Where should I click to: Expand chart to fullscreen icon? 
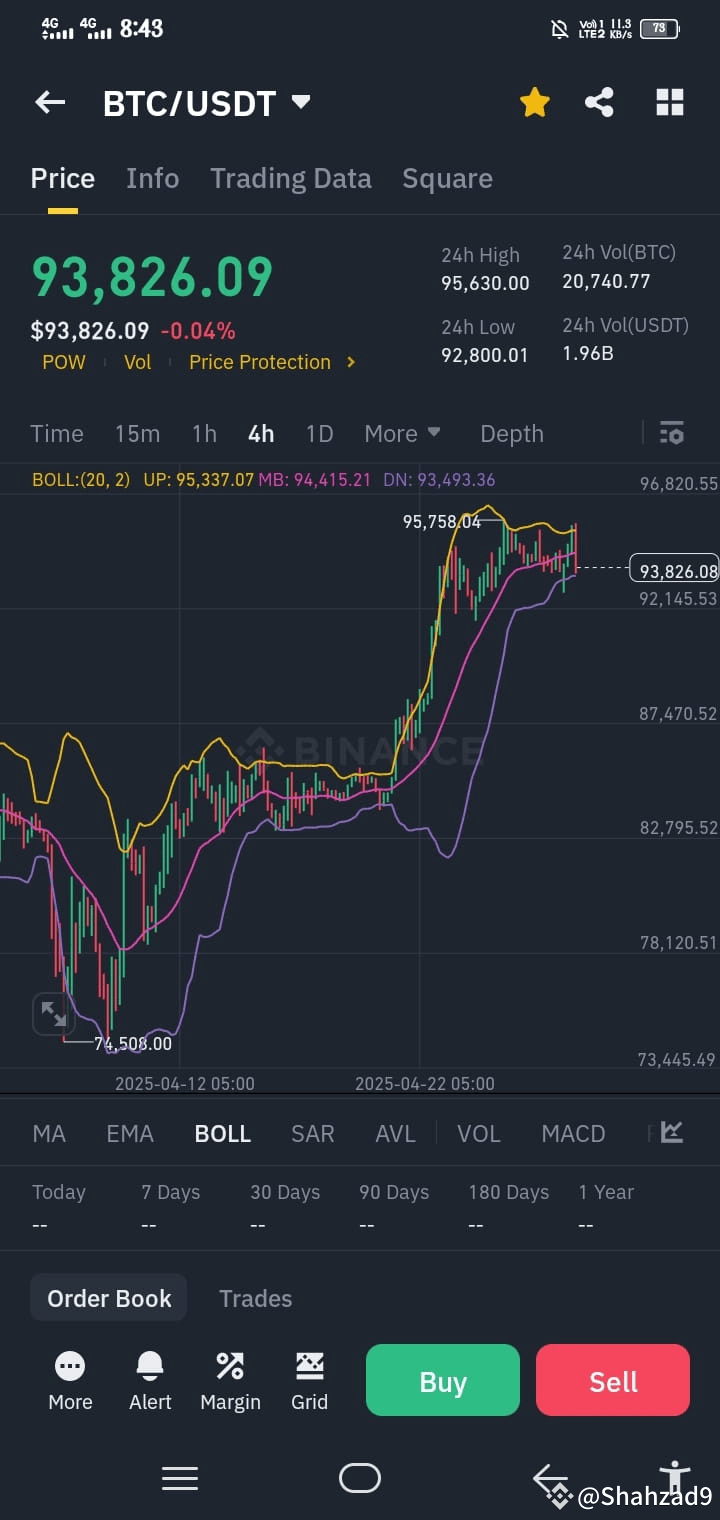[54, 1015]
